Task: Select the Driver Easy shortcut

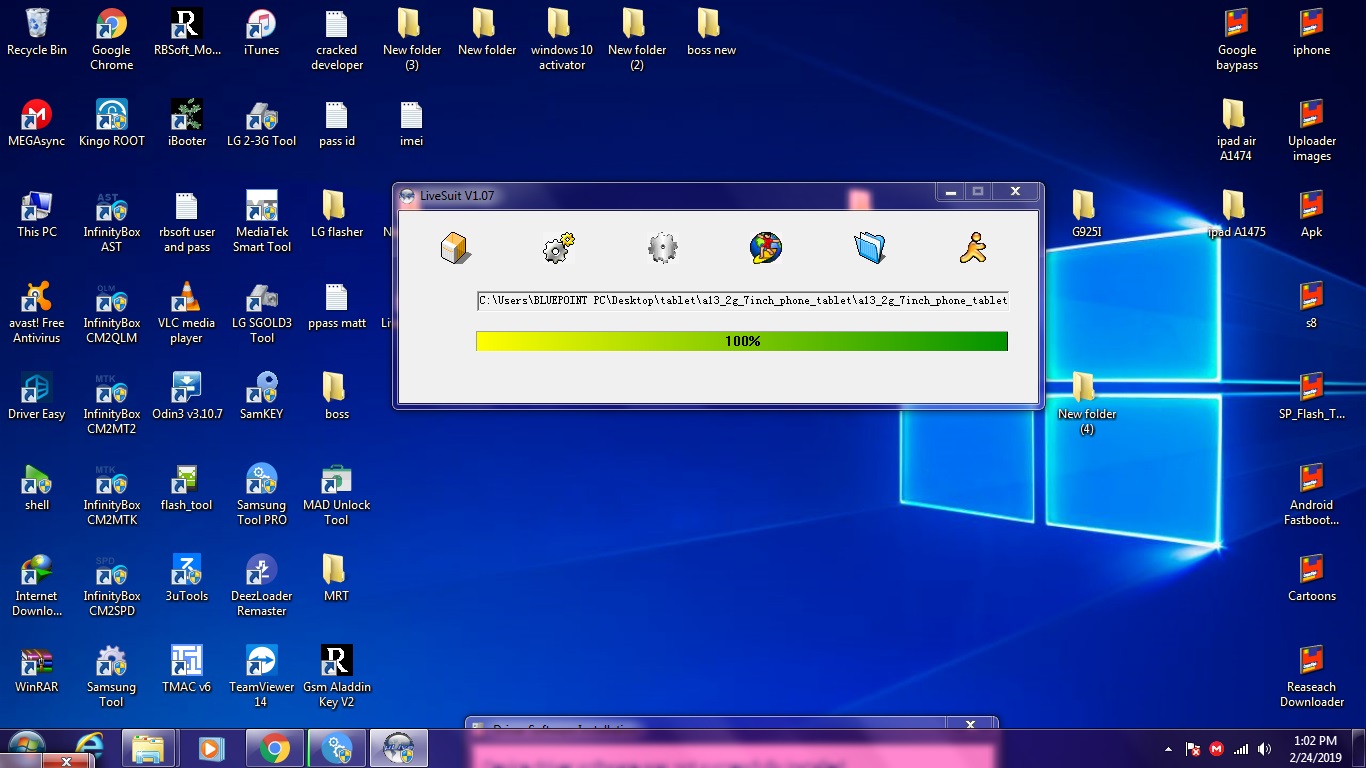Action: click(x=37, y=397)
